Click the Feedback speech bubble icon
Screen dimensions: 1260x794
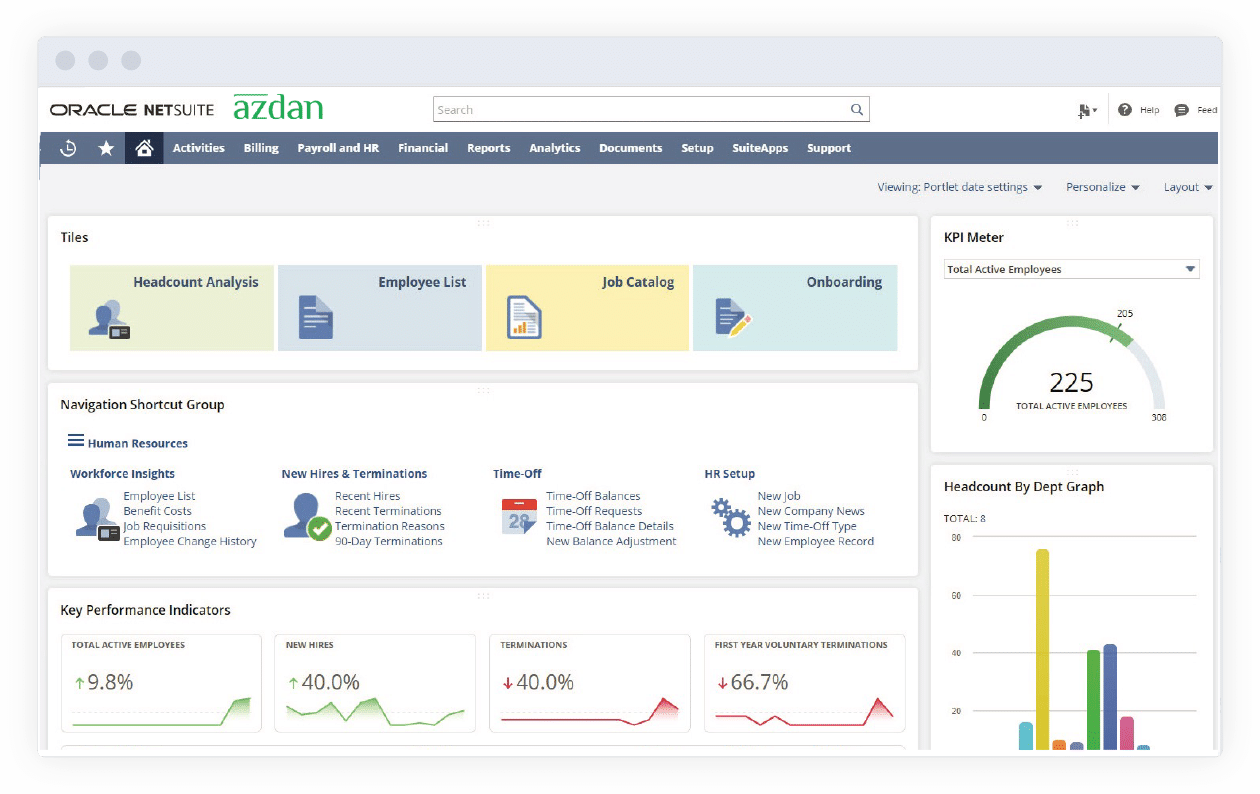tap(1181, 110)
